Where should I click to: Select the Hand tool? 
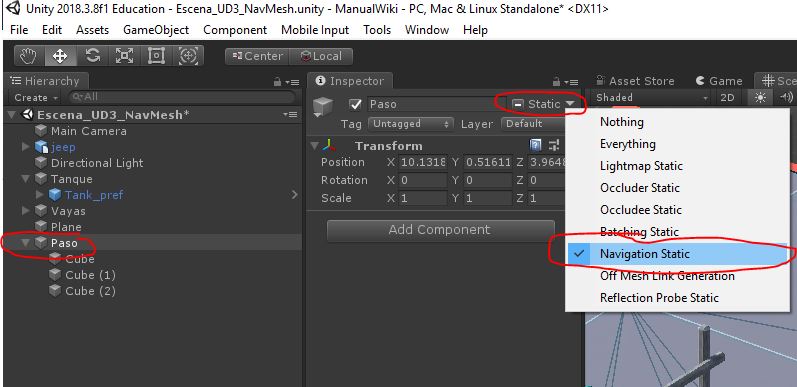coord(28,56)
